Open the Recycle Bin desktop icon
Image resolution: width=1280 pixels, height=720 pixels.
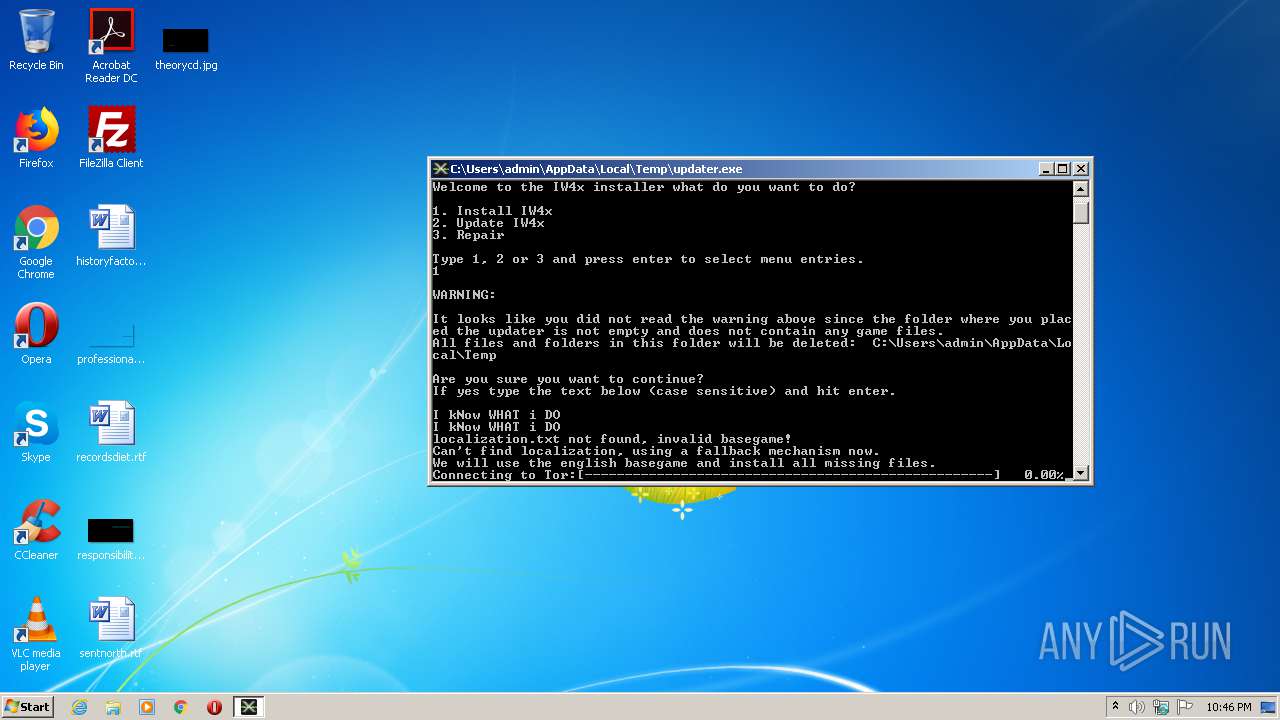click(x=36, y=41)
